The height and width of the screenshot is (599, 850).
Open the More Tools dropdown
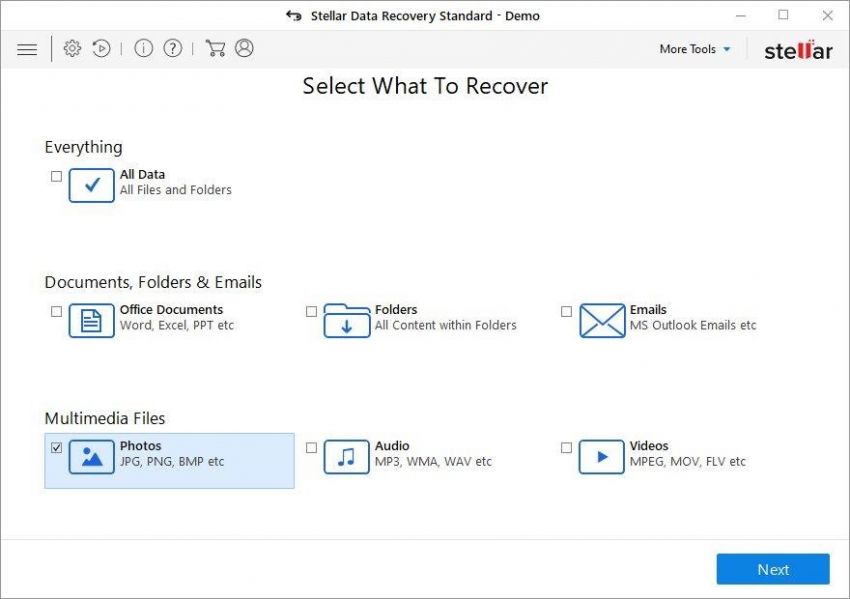click(693, 48)
